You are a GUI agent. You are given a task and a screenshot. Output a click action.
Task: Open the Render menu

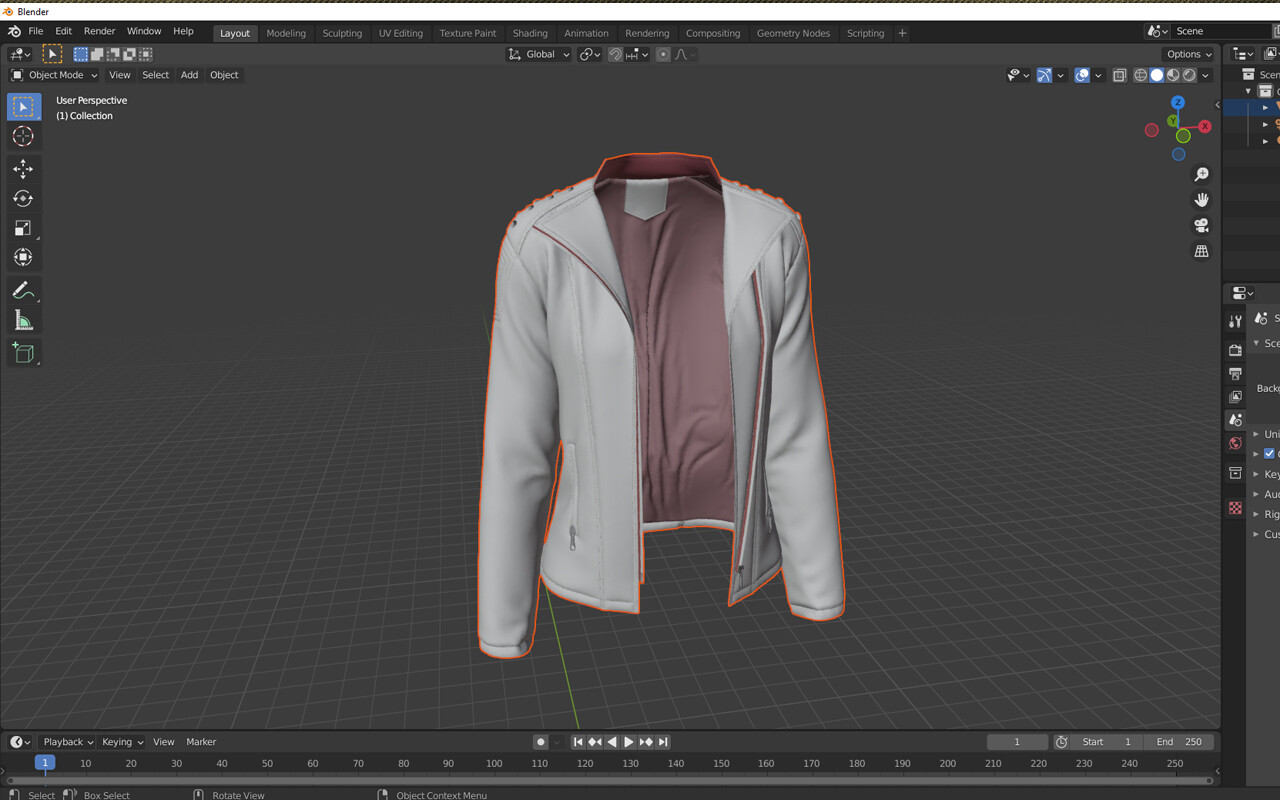click(99, 31)
